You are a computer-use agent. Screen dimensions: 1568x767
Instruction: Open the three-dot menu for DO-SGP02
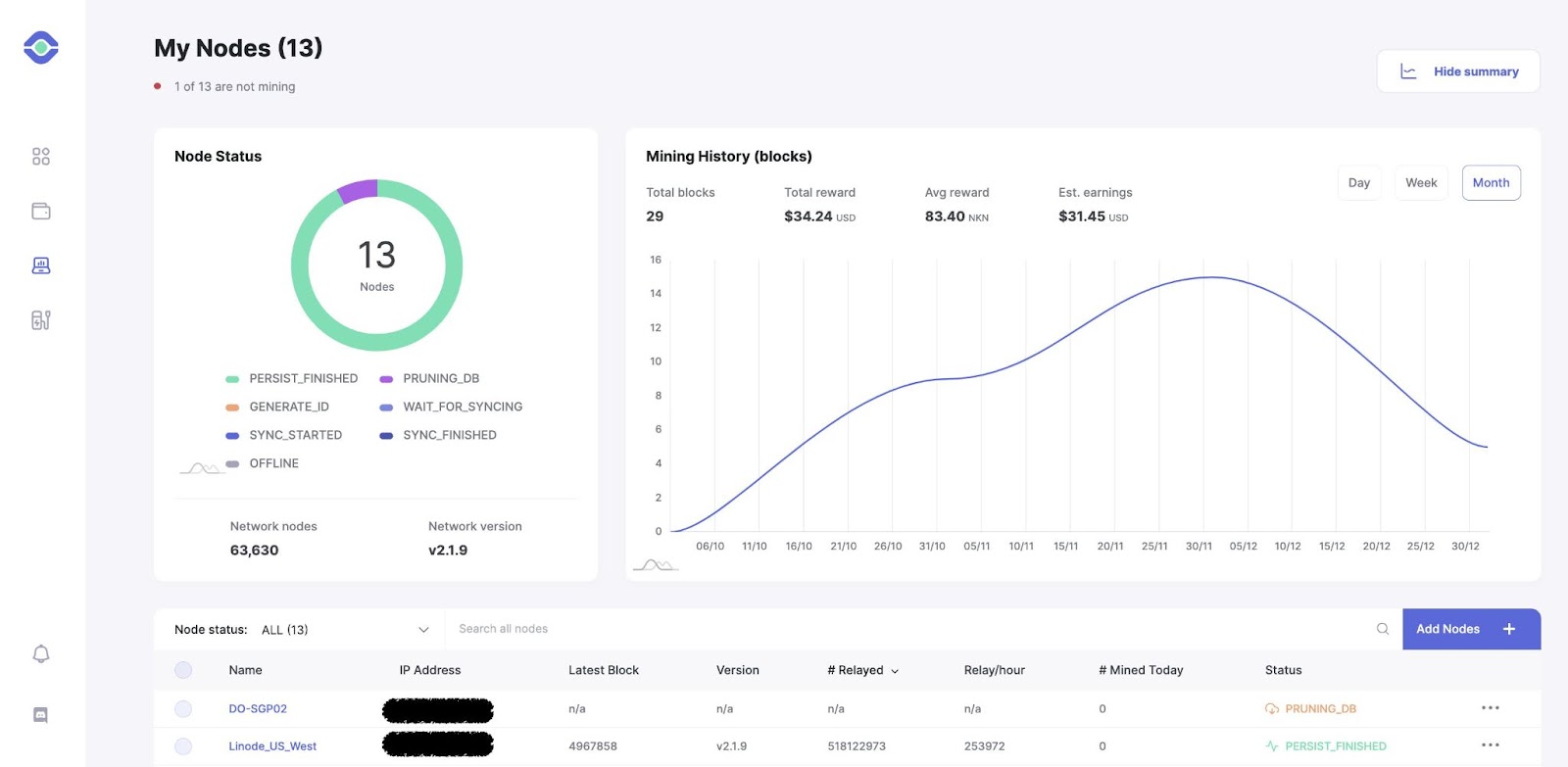click(x=1491, y=707)
